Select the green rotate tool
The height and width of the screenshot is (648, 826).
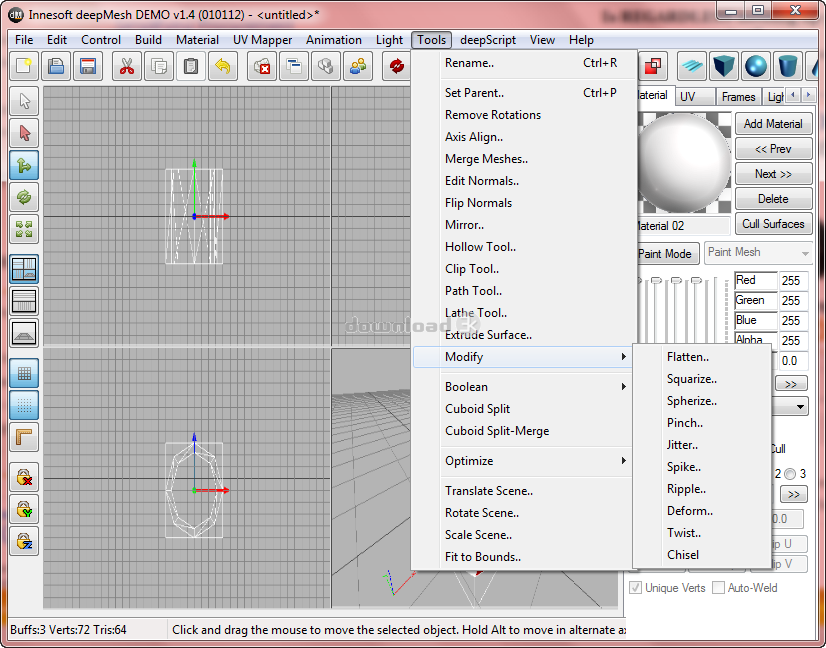(x=24, y=198)
